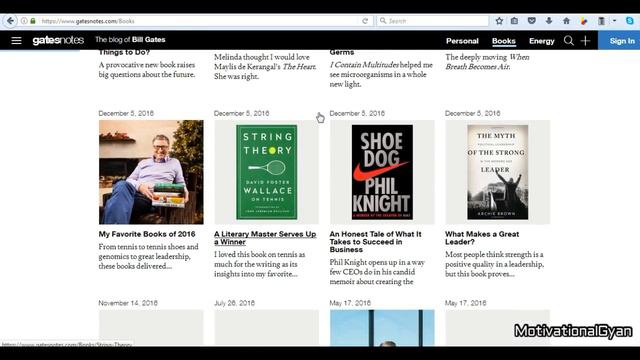640x360 pixels.
Task: Open the bookmarks list clipboard icon
Action: click(x=514, y=21)
